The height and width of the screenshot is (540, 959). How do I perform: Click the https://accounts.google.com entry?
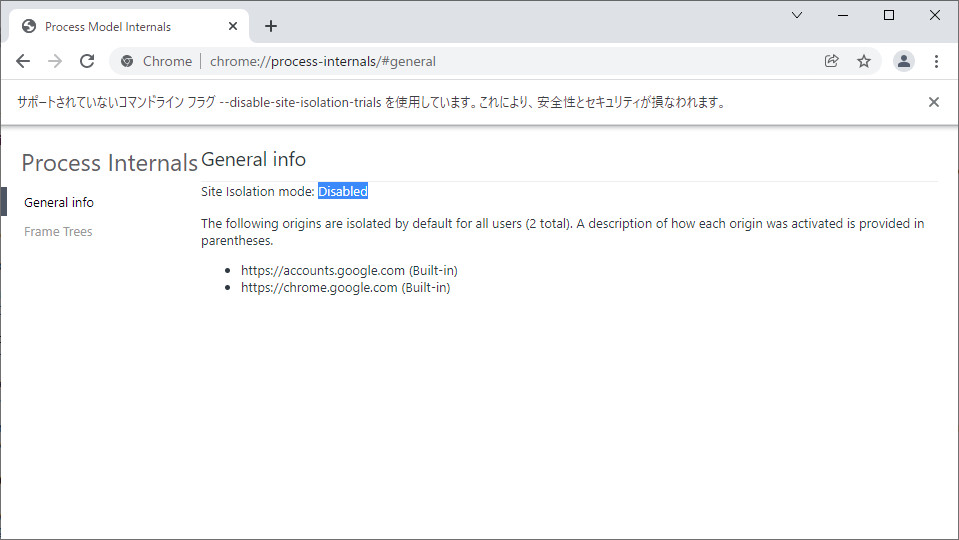[x=349, y=270]
